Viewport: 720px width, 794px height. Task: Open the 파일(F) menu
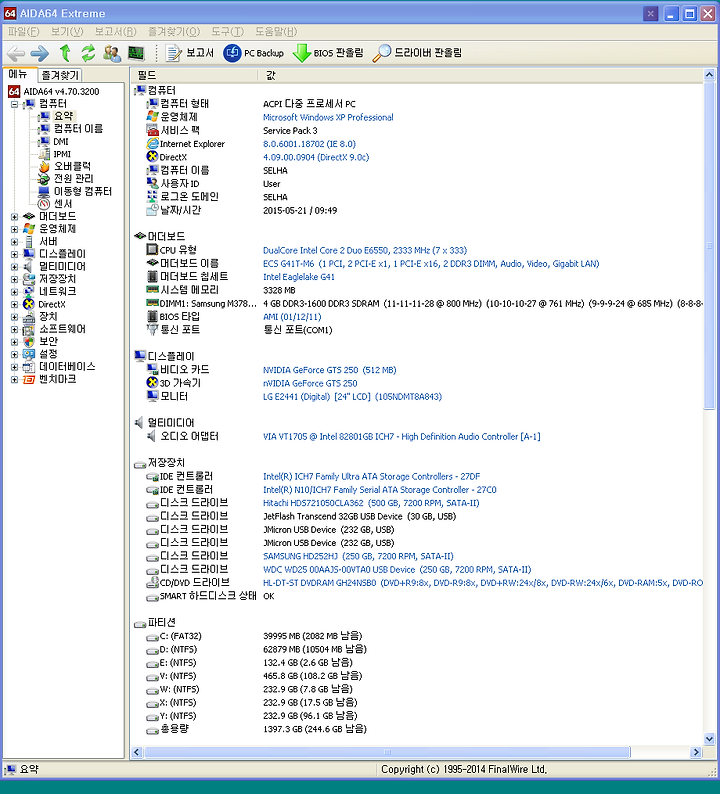[x=23, y=31]
